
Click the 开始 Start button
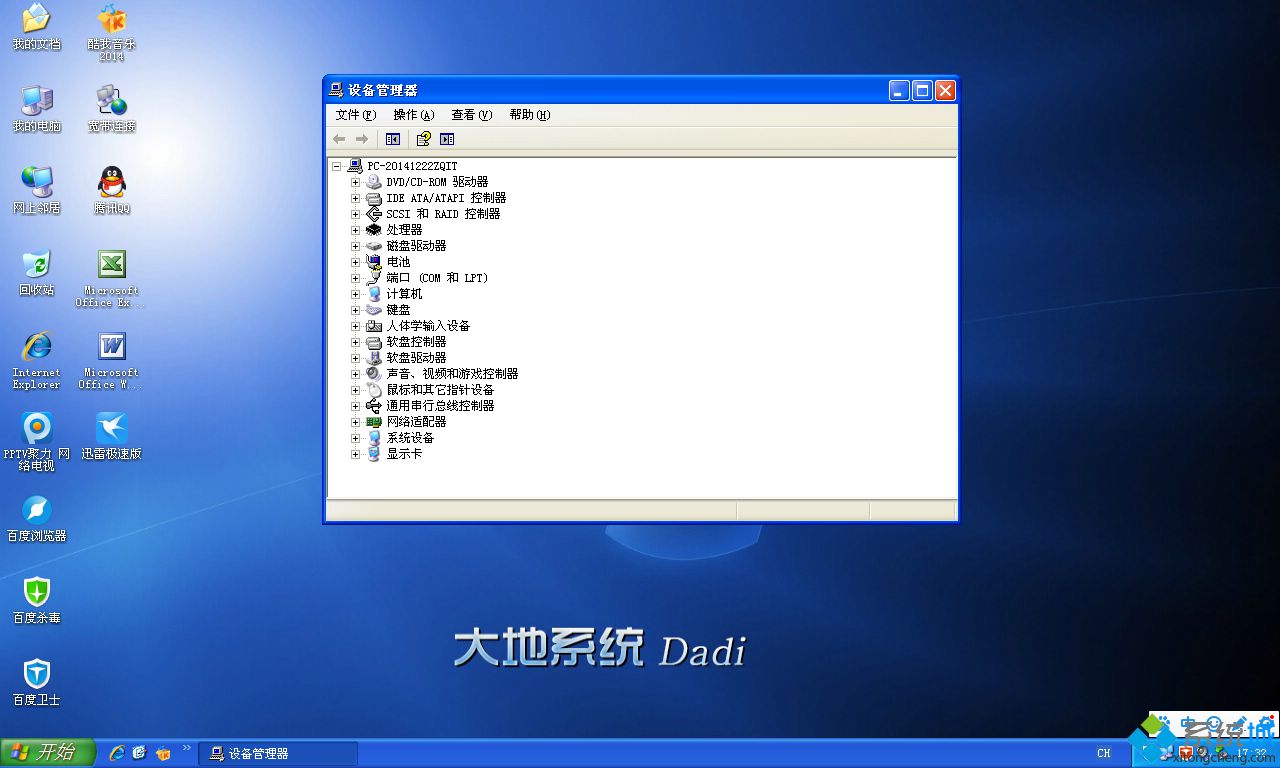click(48, 753)
